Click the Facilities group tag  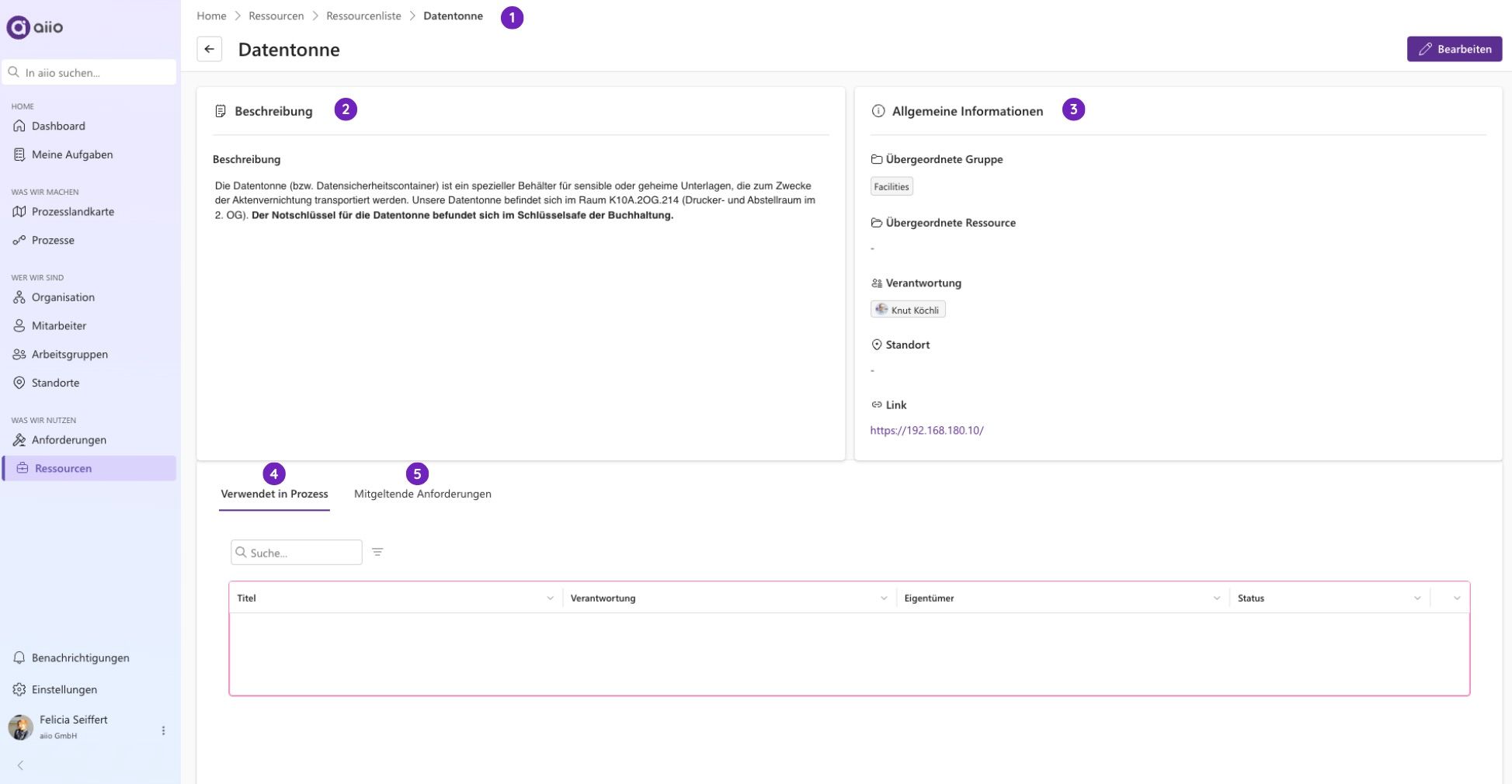(892, 186)
